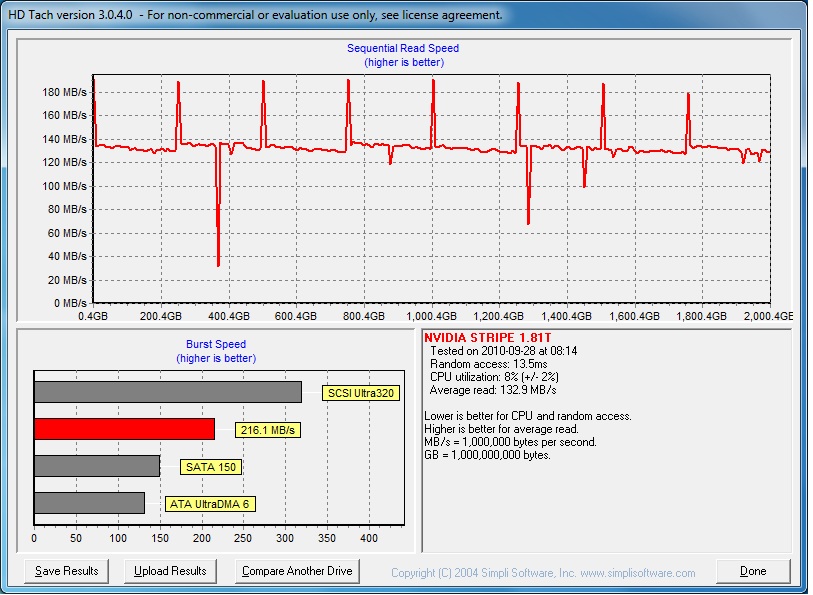Click the yellow 216.1 MB/s value label
The image size is (813, 595).
268,430
